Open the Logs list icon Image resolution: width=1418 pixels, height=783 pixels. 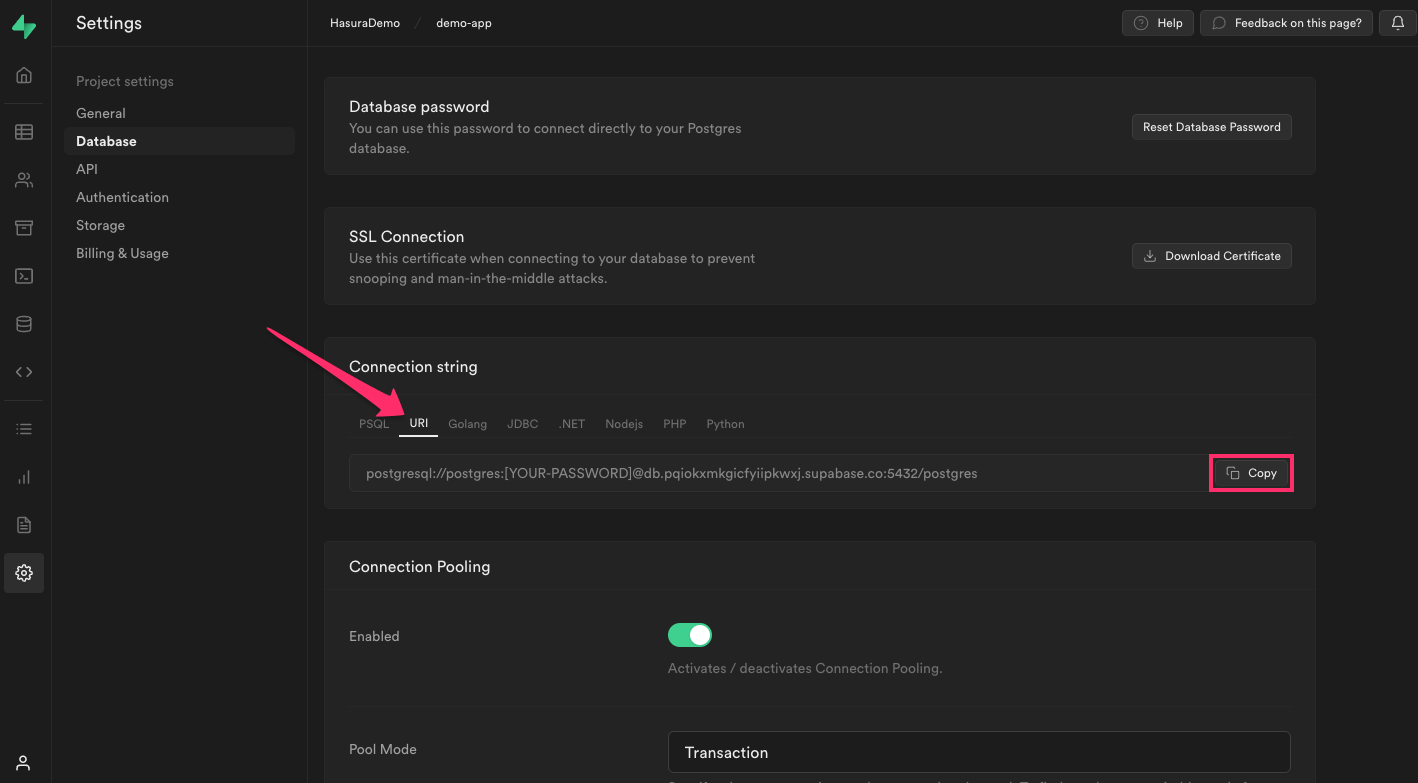[x=23, y=428]
